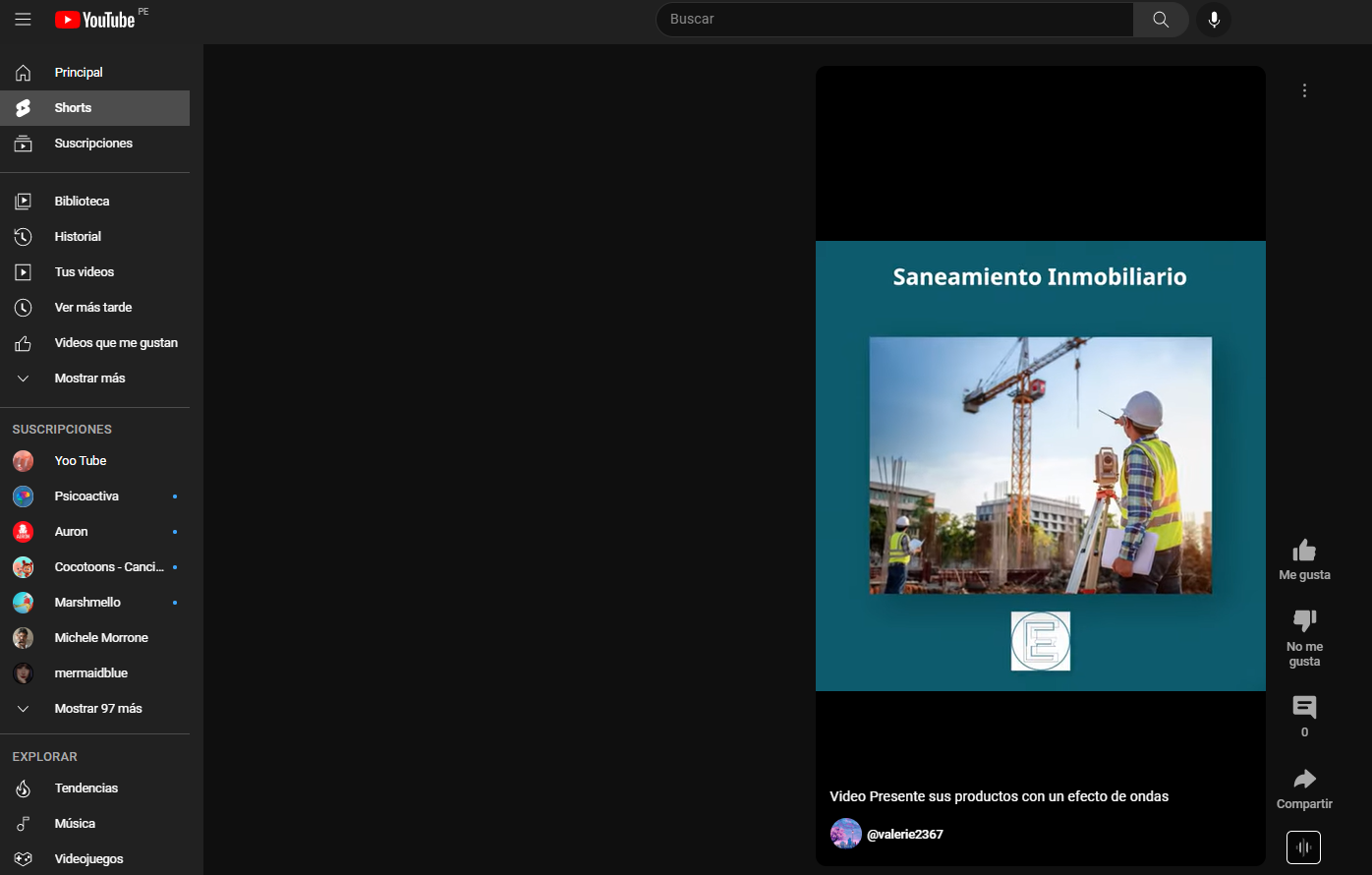Toggle the No me gusta thumbs down

[1304, 621]
